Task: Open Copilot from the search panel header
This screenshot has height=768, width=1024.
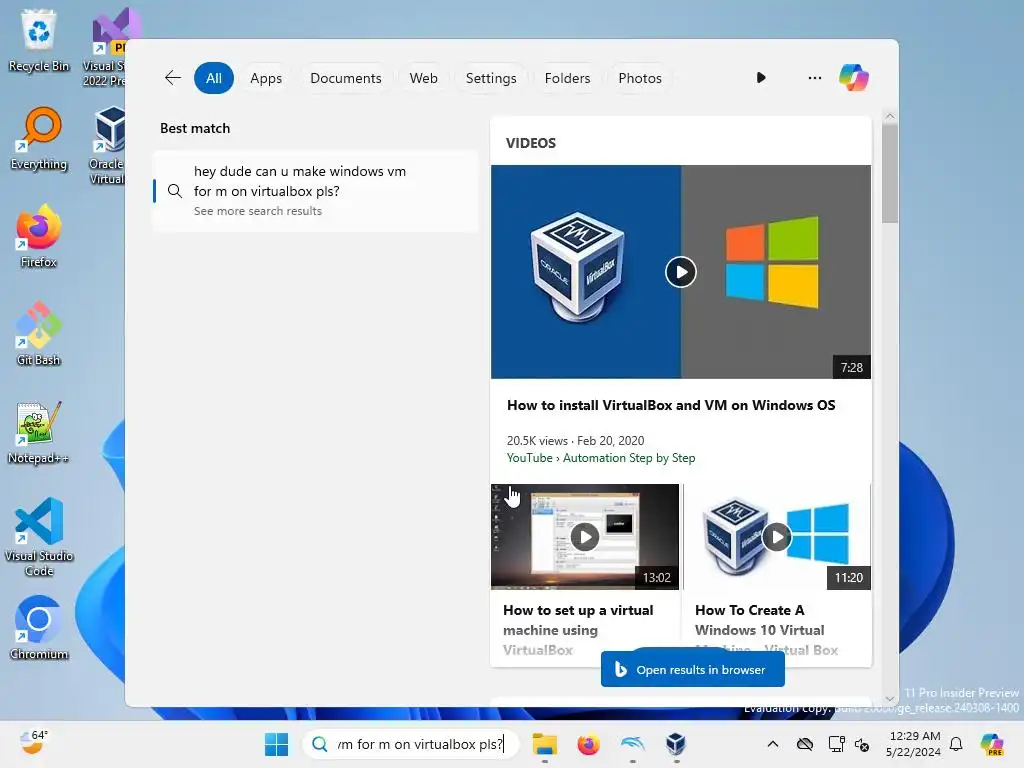Action: [854, 78]
